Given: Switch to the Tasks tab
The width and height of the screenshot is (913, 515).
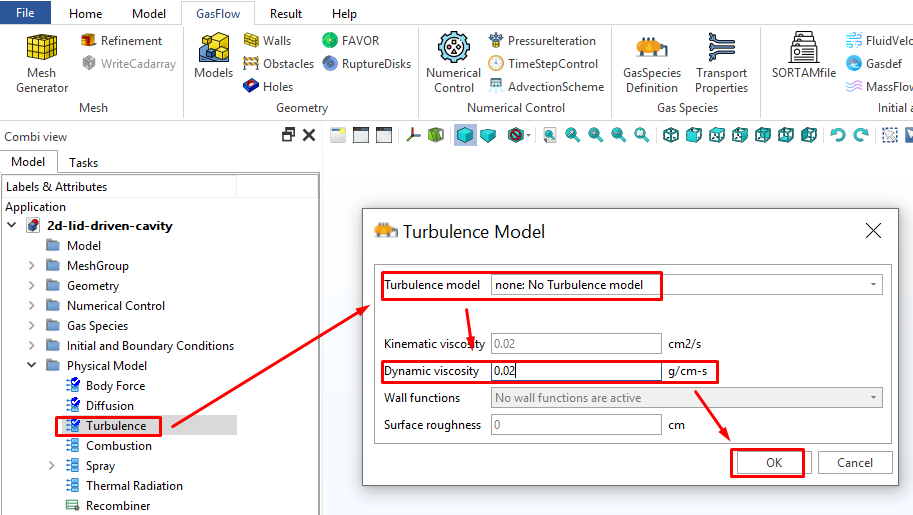Looking at the screenshot, I should 83,162.
